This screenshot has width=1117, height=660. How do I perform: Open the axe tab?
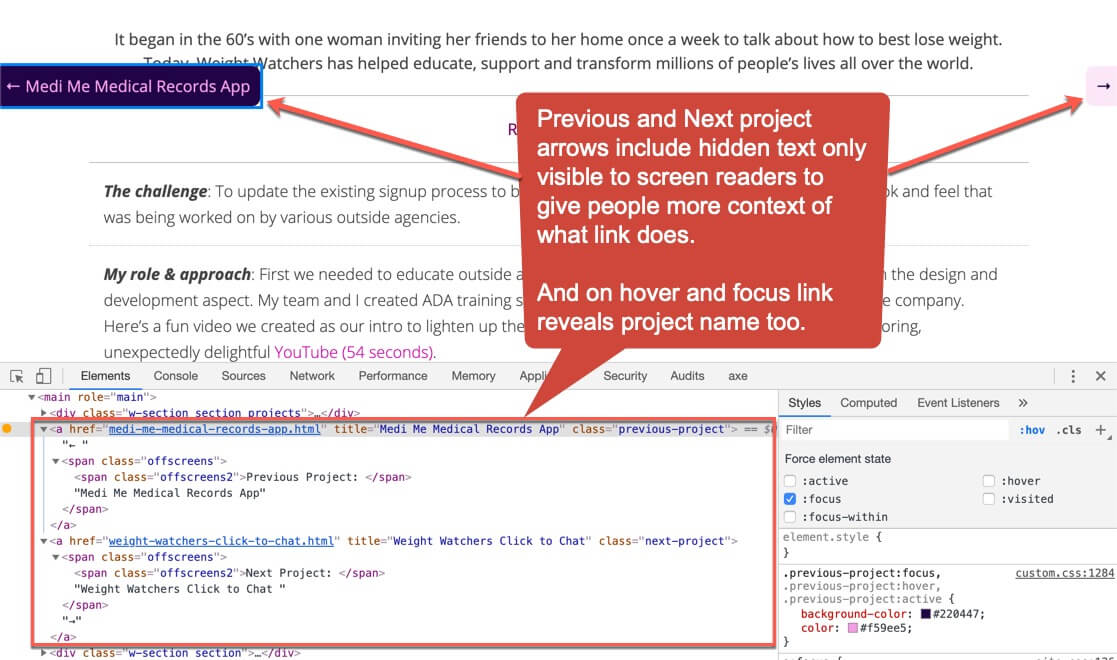click(x=737, y=376)
